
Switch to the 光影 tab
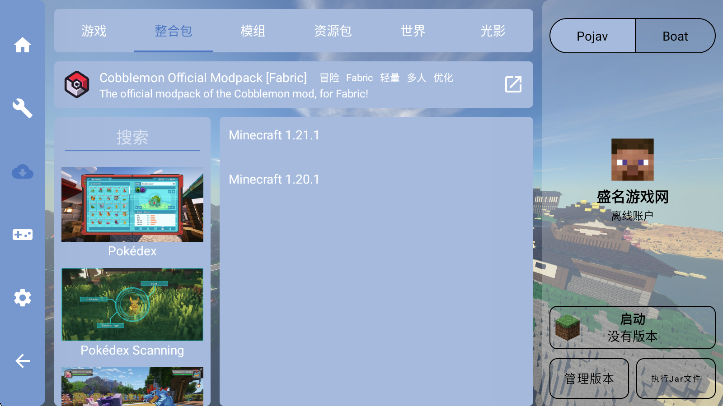[492, 31]
